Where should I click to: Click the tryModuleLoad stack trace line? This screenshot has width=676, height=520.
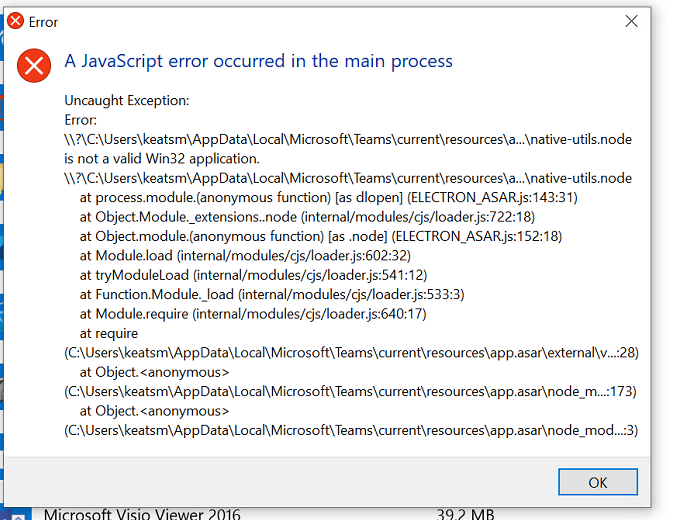coord(253,275)
